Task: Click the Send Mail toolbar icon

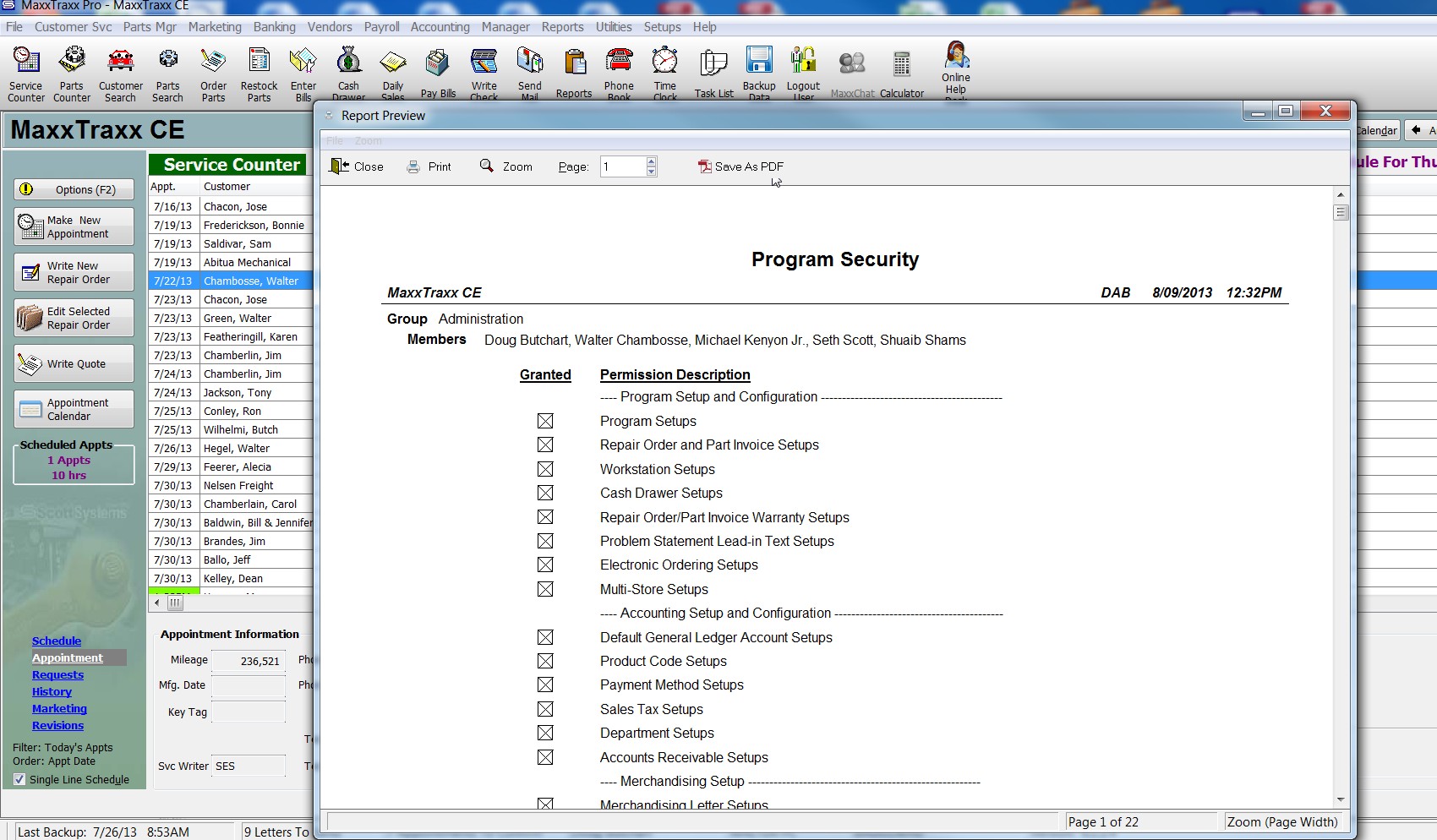Action: pos(530,74)
